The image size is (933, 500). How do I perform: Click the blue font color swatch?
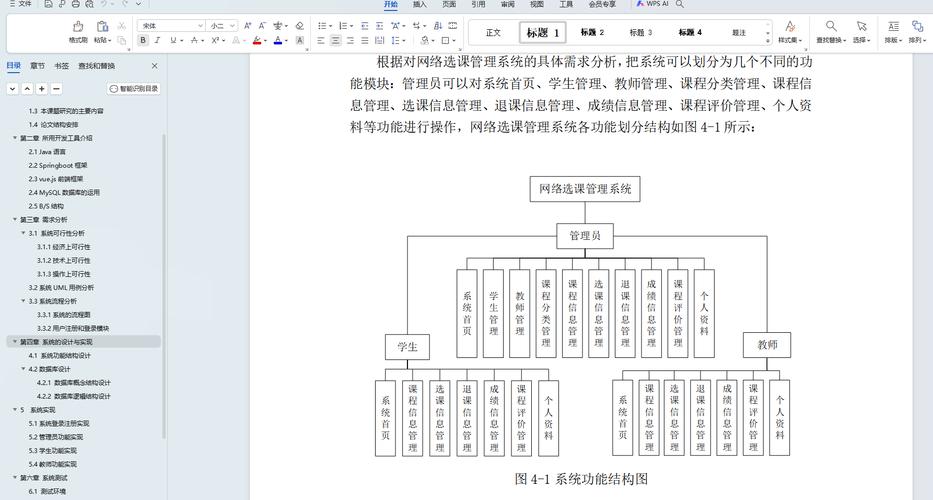coord(277,40)
